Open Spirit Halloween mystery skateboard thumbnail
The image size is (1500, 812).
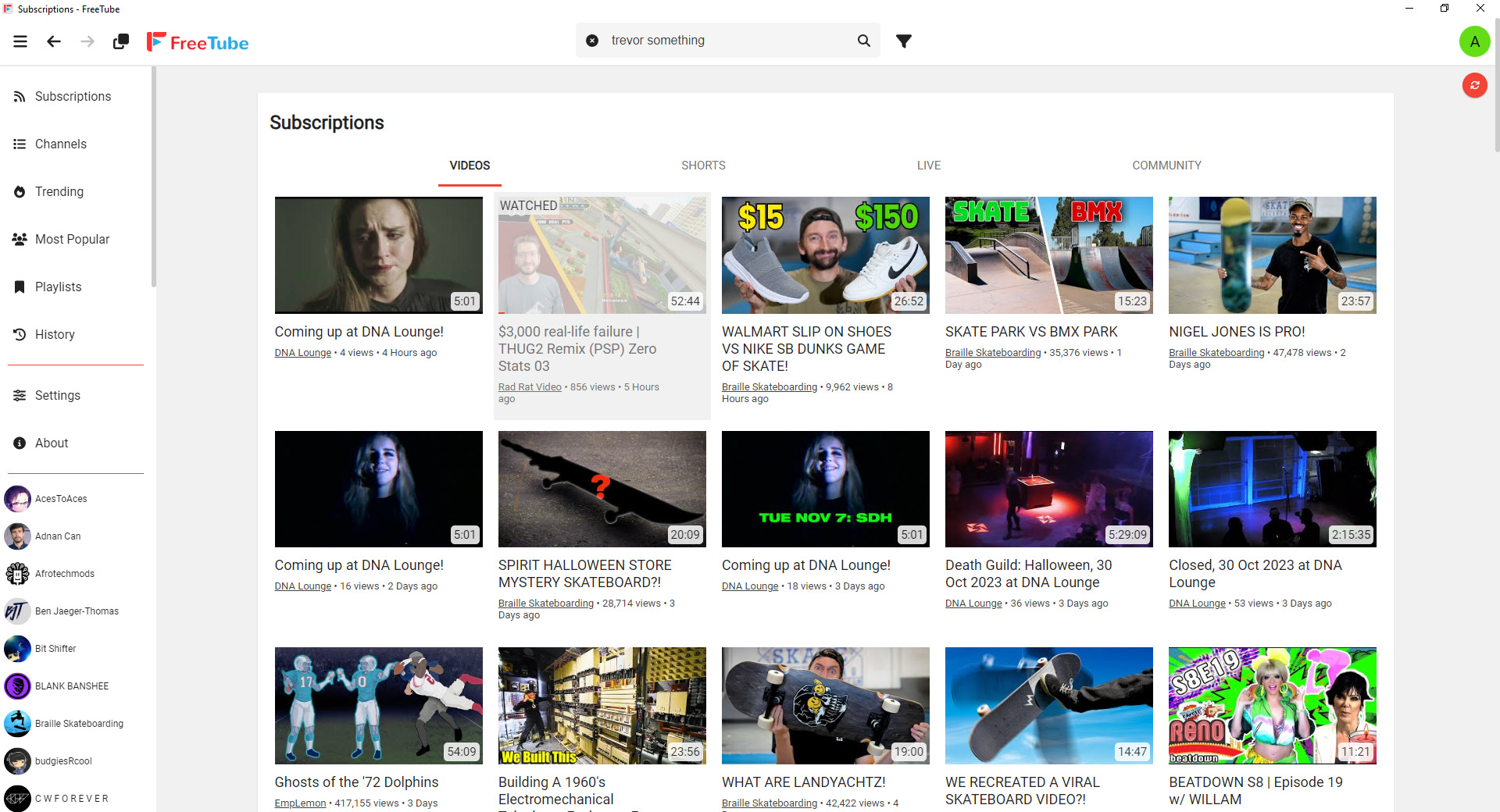(x=602, y=489)
